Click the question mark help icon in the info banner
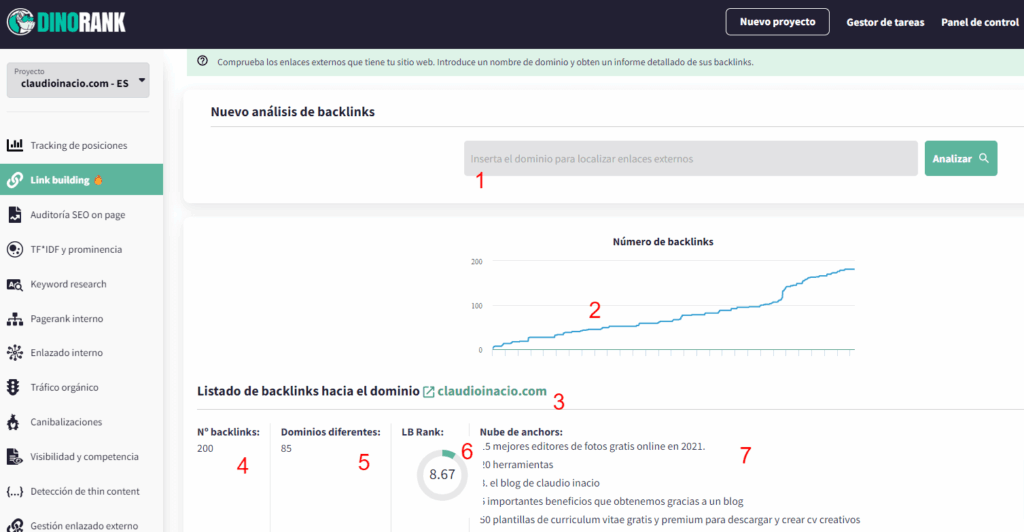Screen dimensions: 1024x532 pyautogui.click(x=202, y=61)
